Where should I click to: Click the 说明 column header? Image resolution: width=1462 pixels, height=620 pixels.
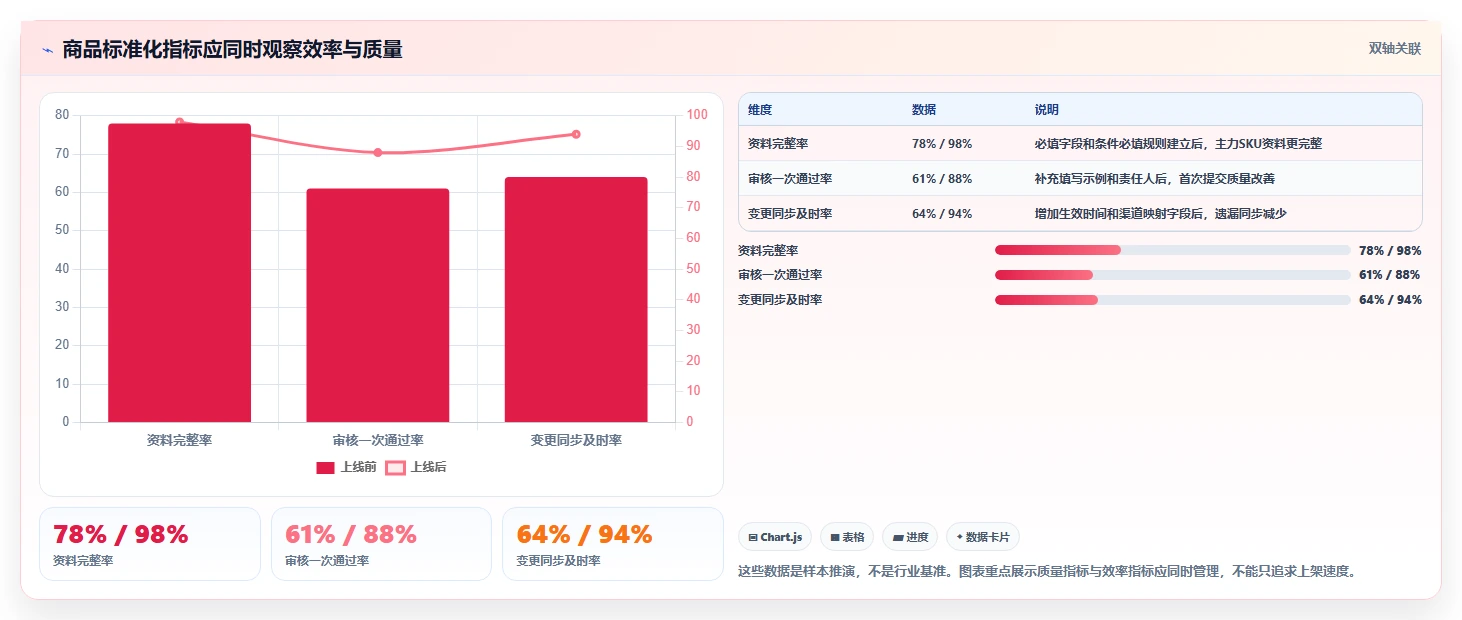1047,110
